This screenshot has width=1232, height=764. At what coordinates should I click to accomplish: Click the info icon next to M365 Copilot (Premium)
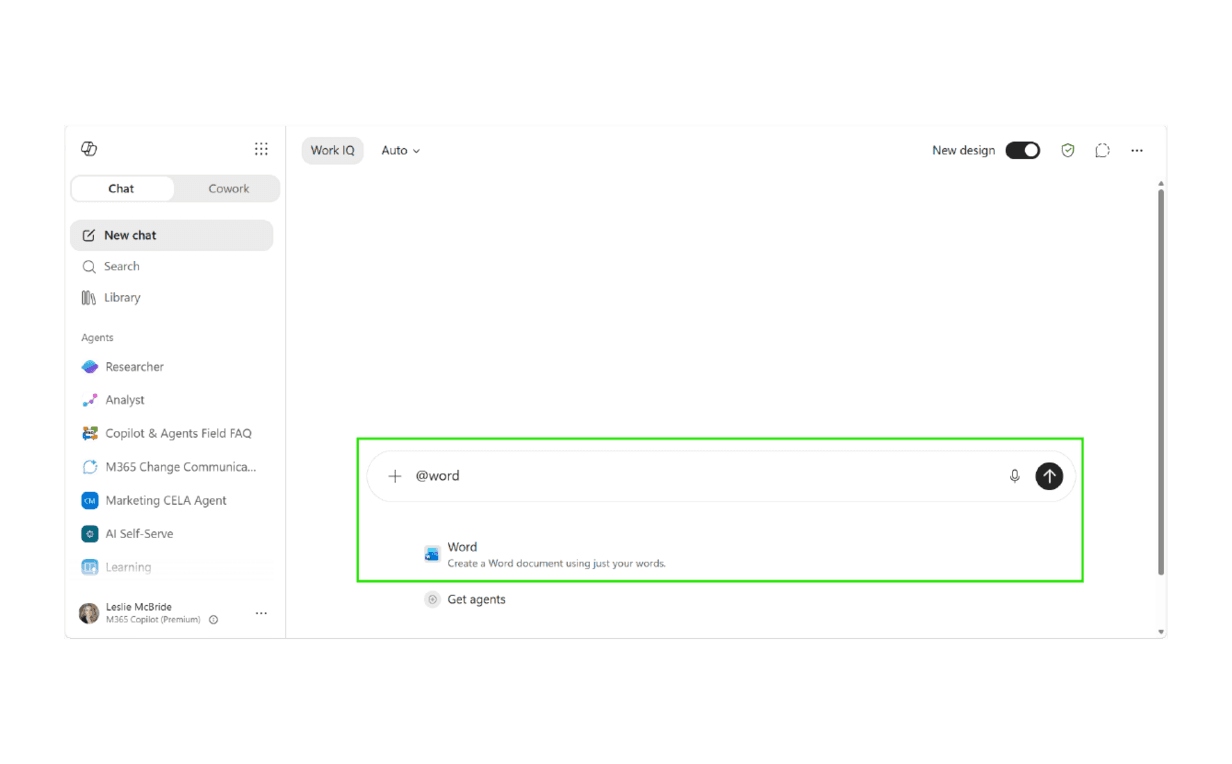213,620
